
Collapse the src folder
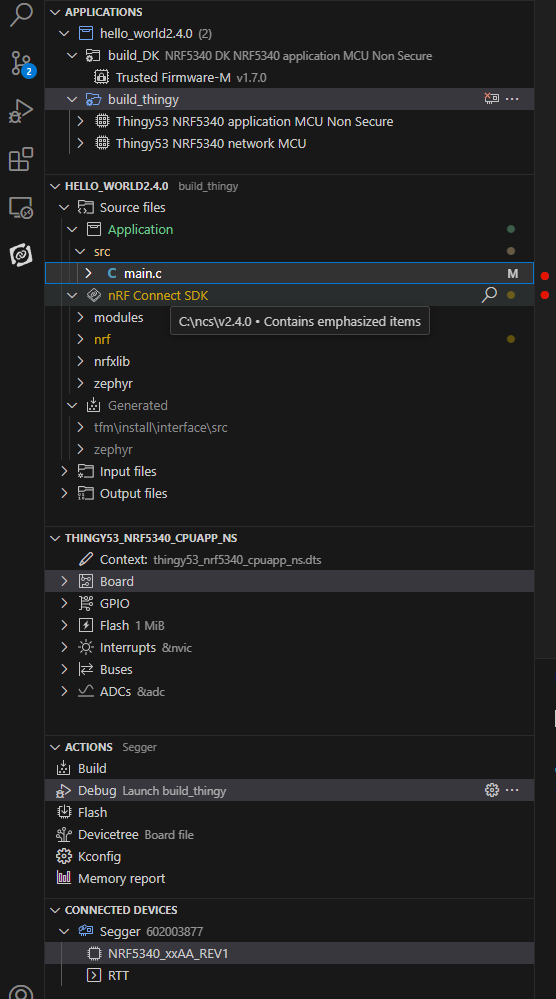(x=80, y=251)
